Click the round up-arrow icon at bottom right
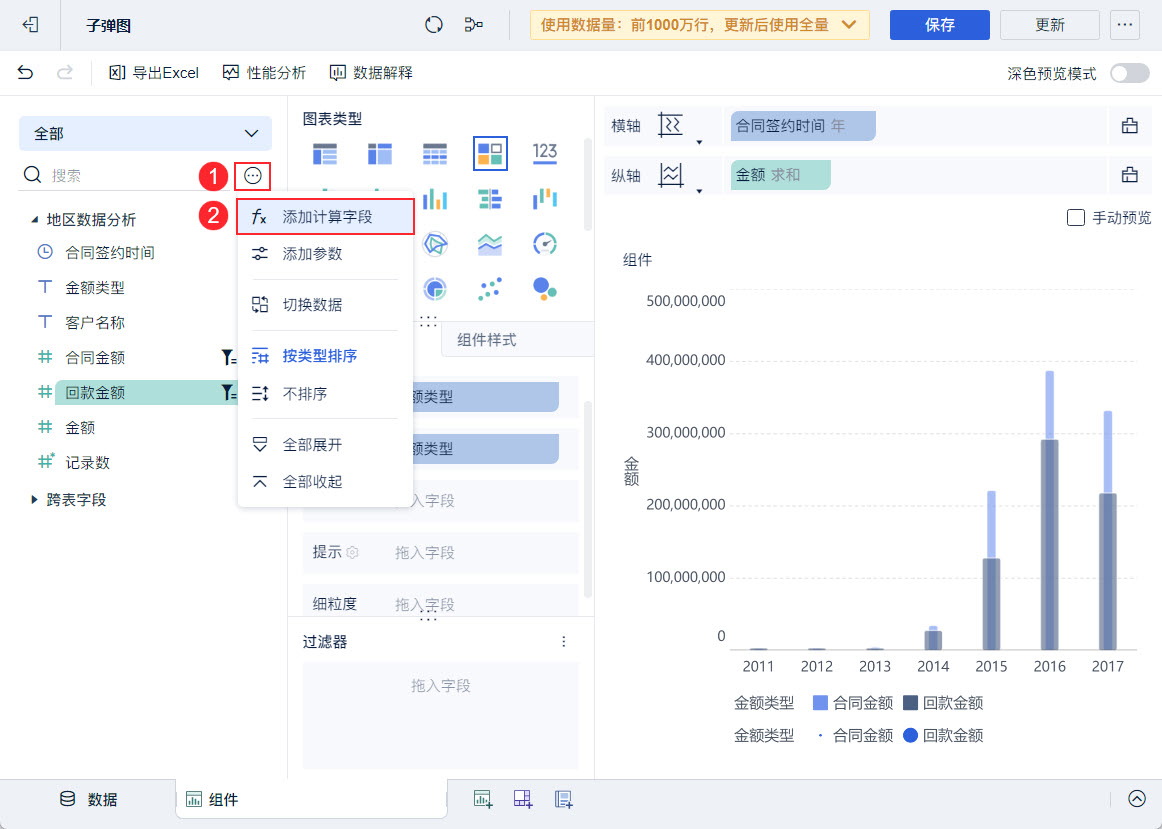This screenshot has width=1162, height=829. [x=1137, y=799]
